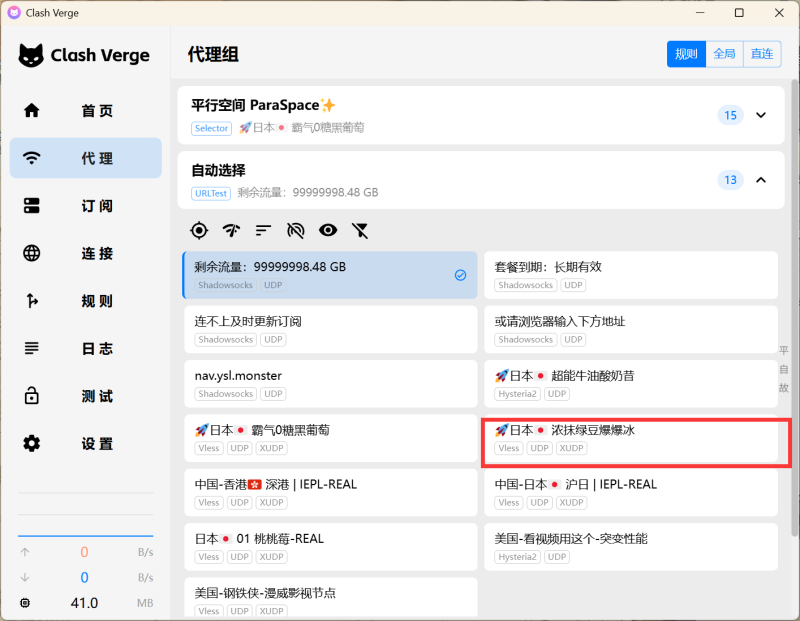
Task: Change proxy sorting order
Action: [263, 230]
